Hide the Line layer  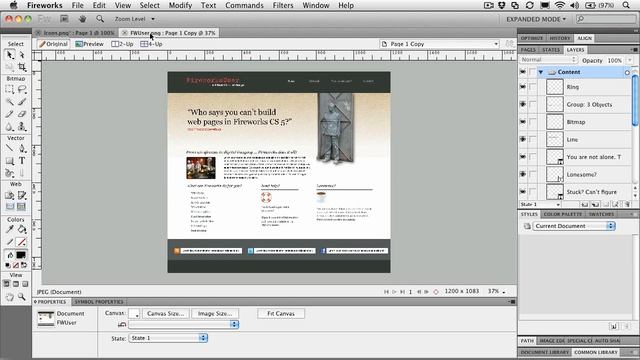[523, 139]
